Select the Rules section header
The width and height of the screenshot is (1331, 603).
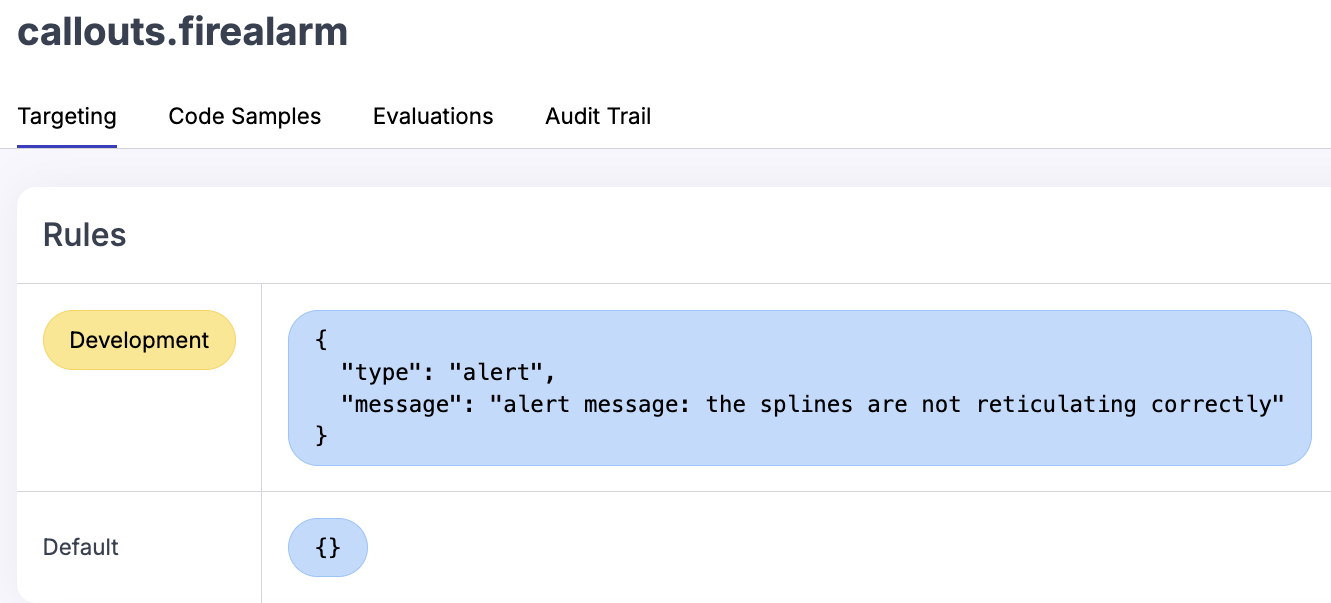click(x=84, y=234)
